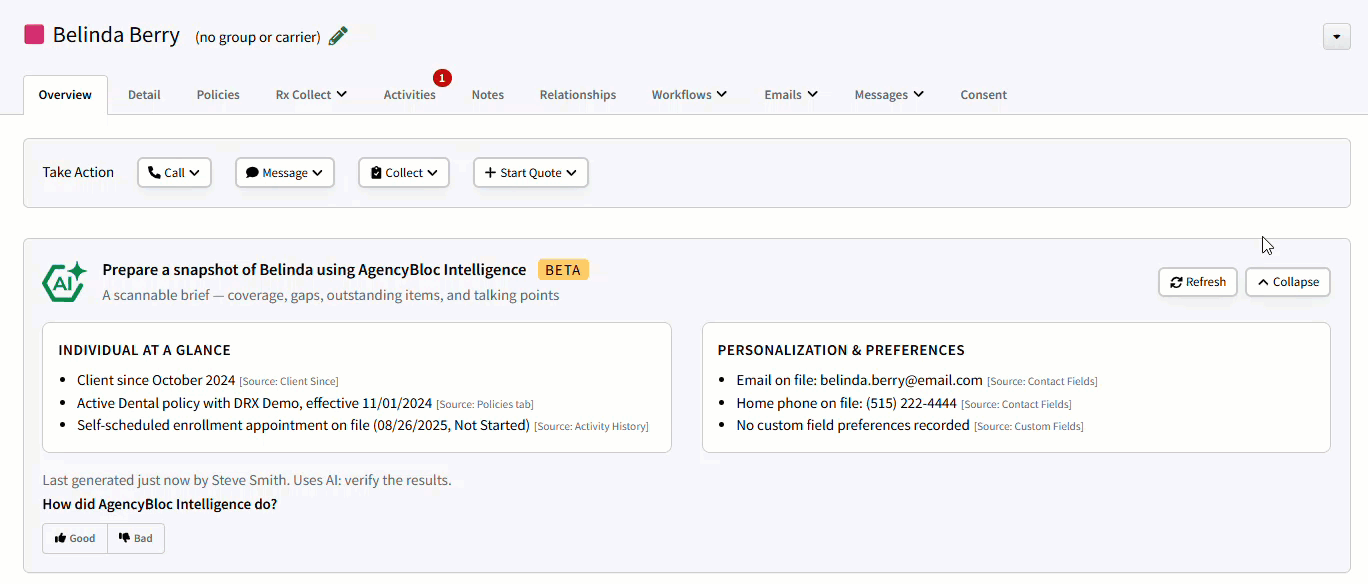1368x584 pixels.
Task: Expand the Emails tab dropdown
Action: tap(791, 95)
